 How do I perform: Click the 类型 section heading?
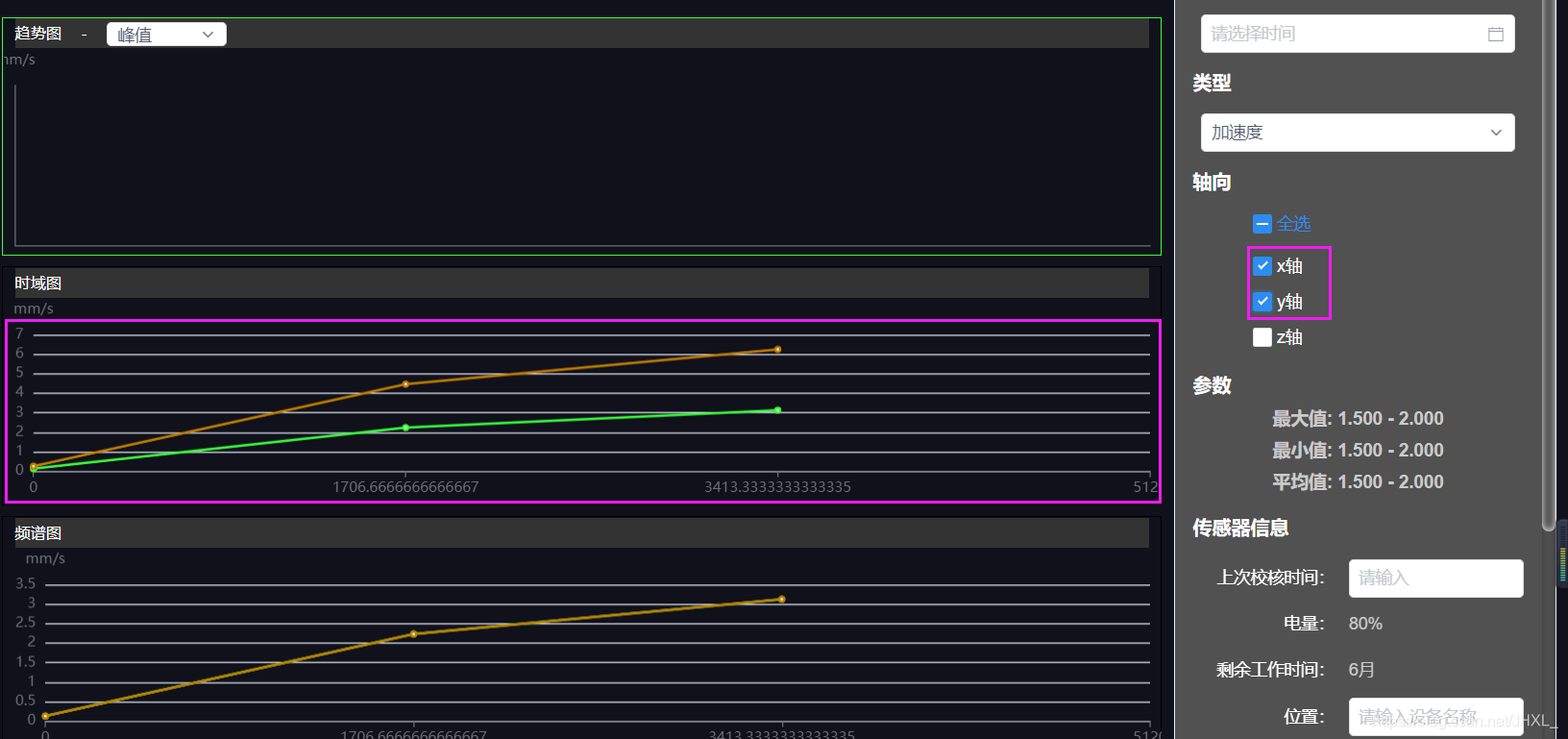pos(1212,84)
